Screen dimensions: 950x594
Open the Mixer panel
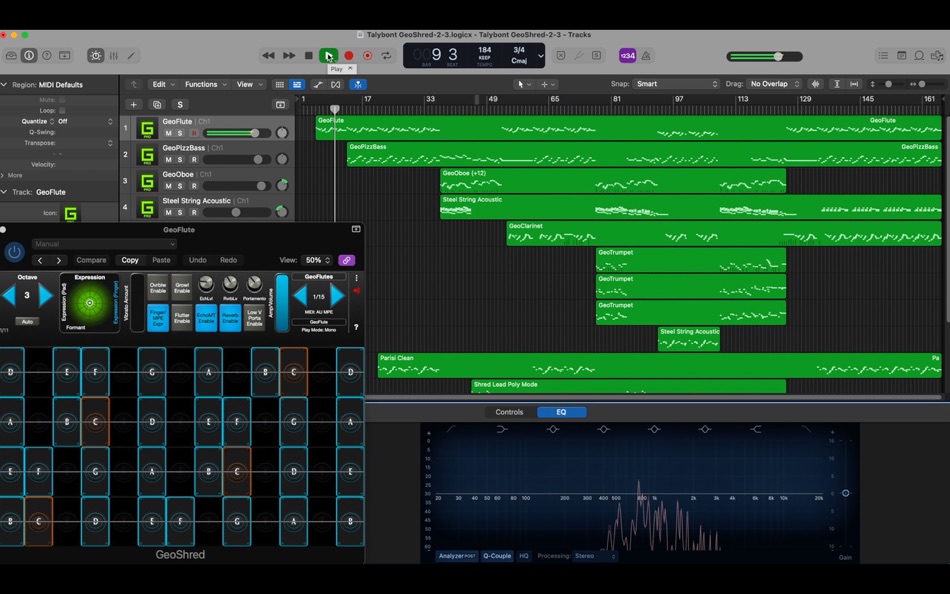tap(113, 56)
